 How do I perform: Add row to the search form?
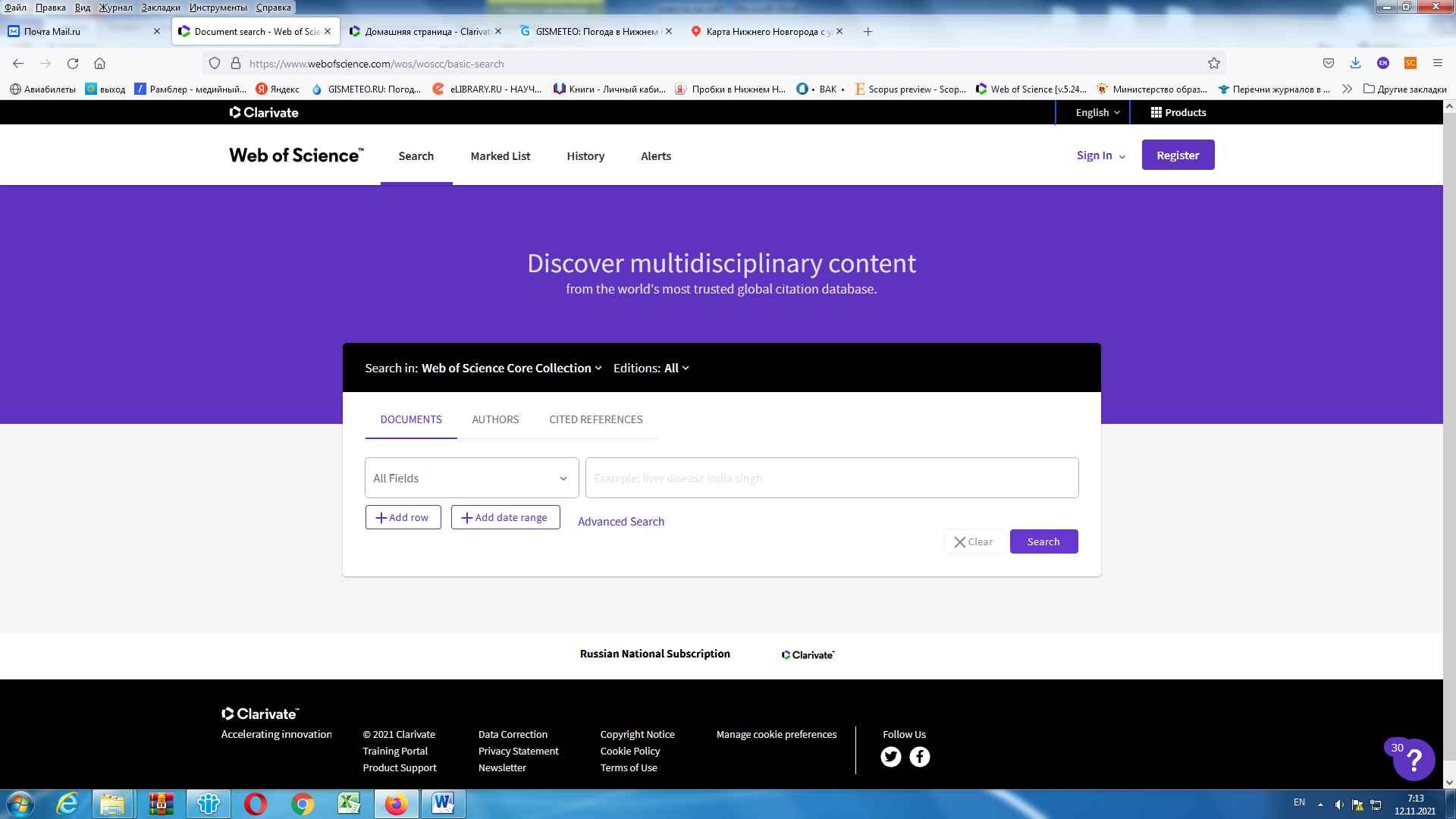tap(403, 517)
